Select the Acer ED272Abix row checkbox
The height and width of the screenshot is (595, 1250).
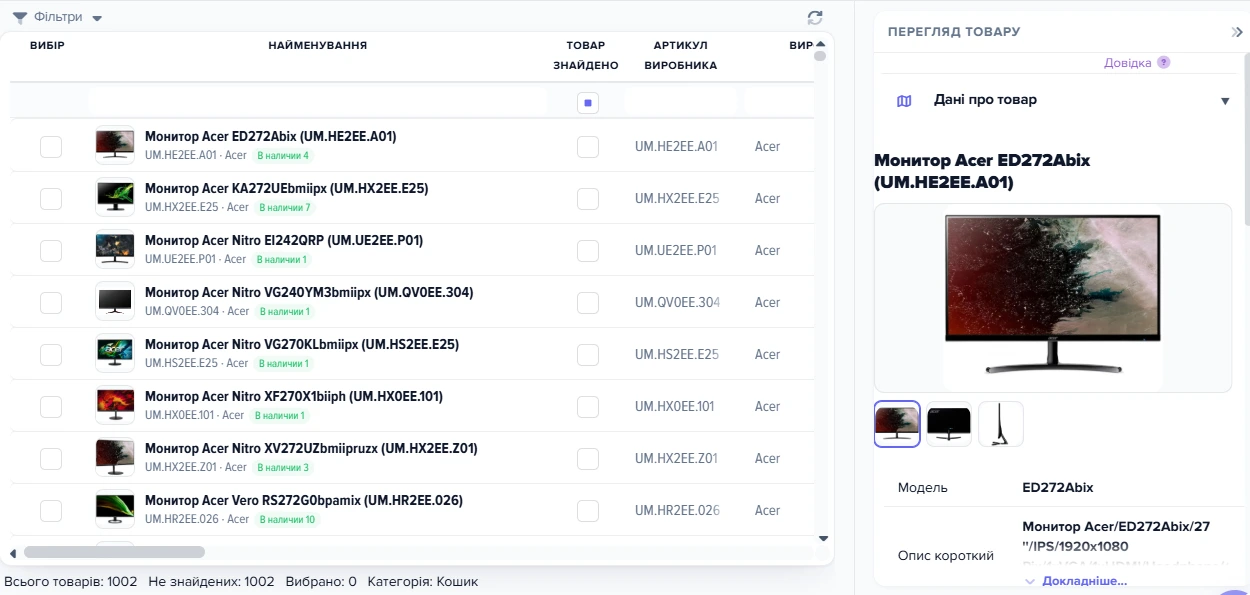pyautogui.click(x=51, y=147)
